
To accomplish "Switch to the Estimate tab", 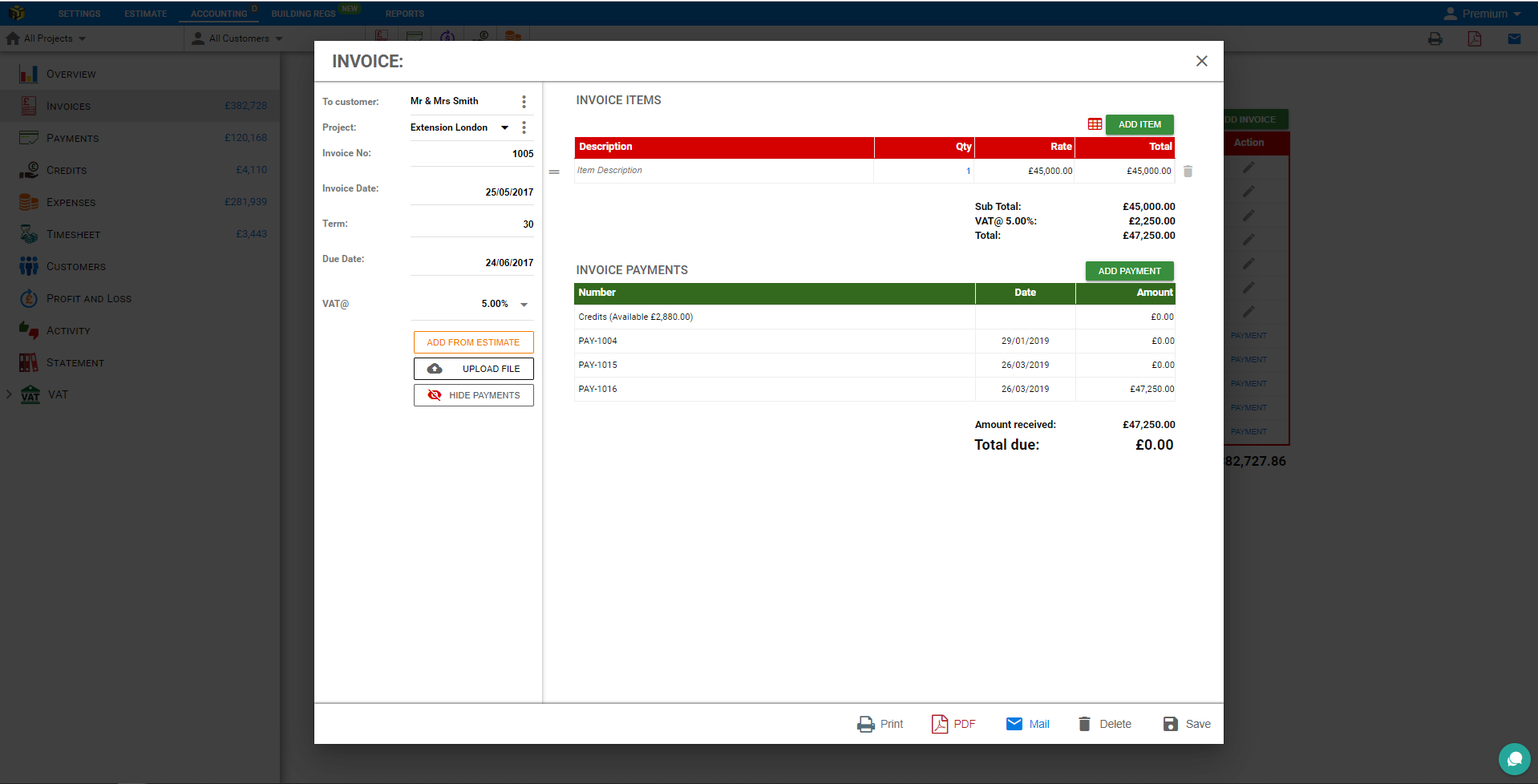I will coord(145,14).
